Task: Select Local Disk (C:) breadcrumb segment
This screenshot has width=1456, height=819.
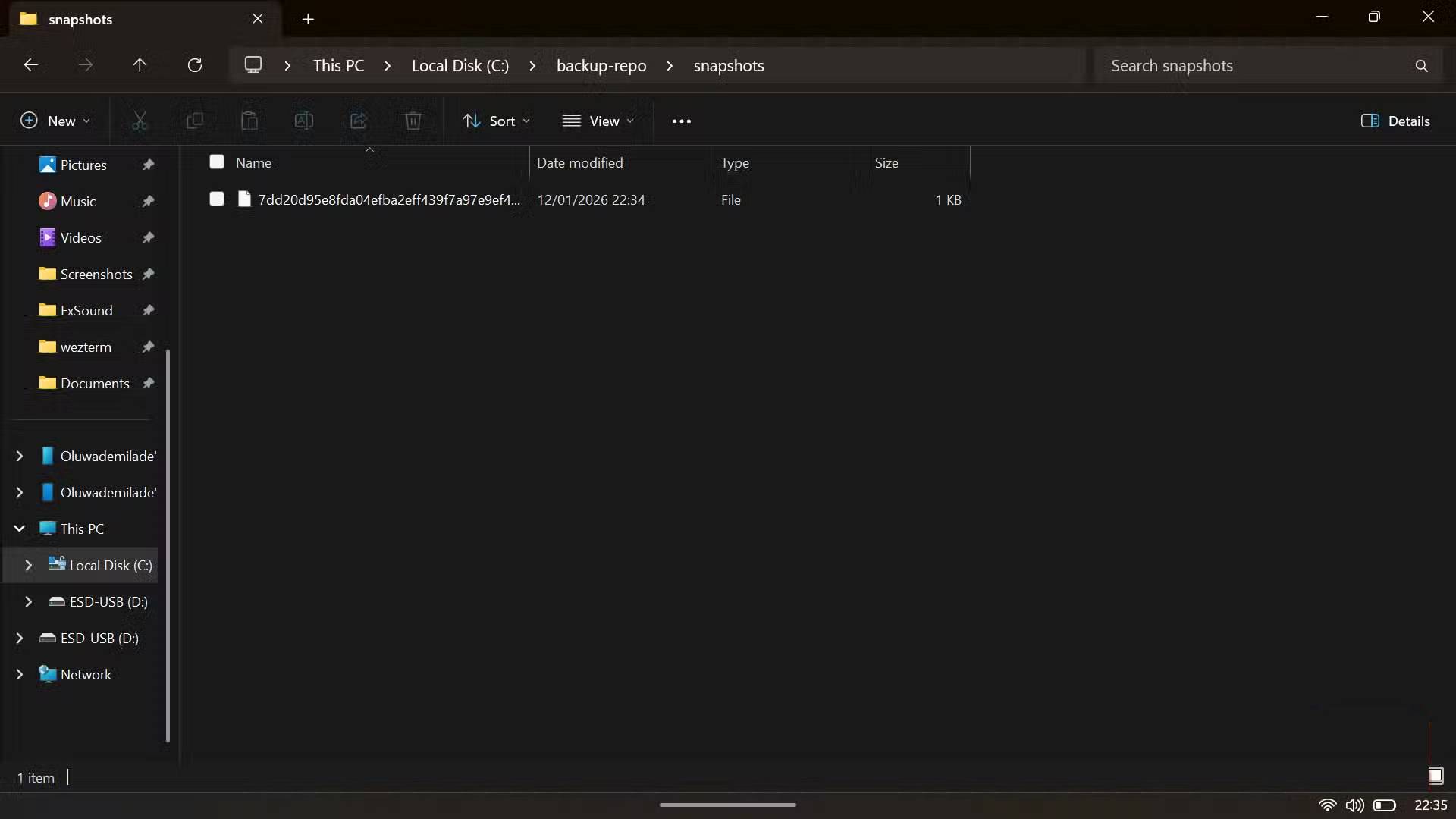Action: (x=460, y=66)
